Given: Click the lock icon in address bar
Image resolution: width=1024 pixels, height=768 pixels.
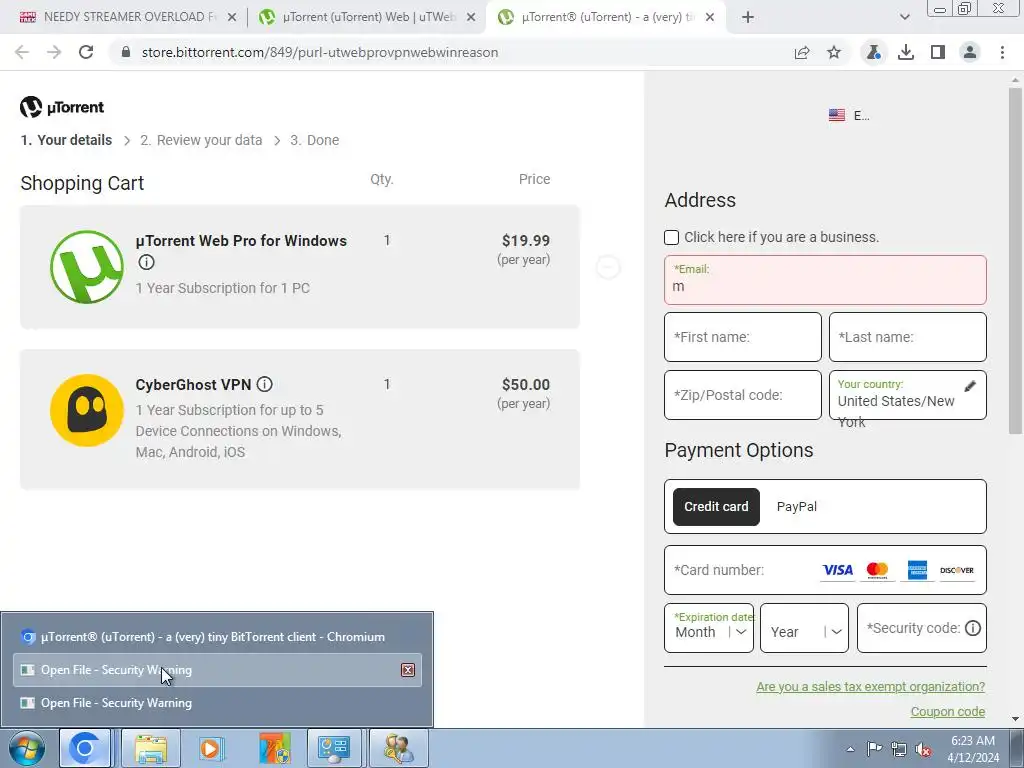Looking at the screenshot, I should [126, 52].
